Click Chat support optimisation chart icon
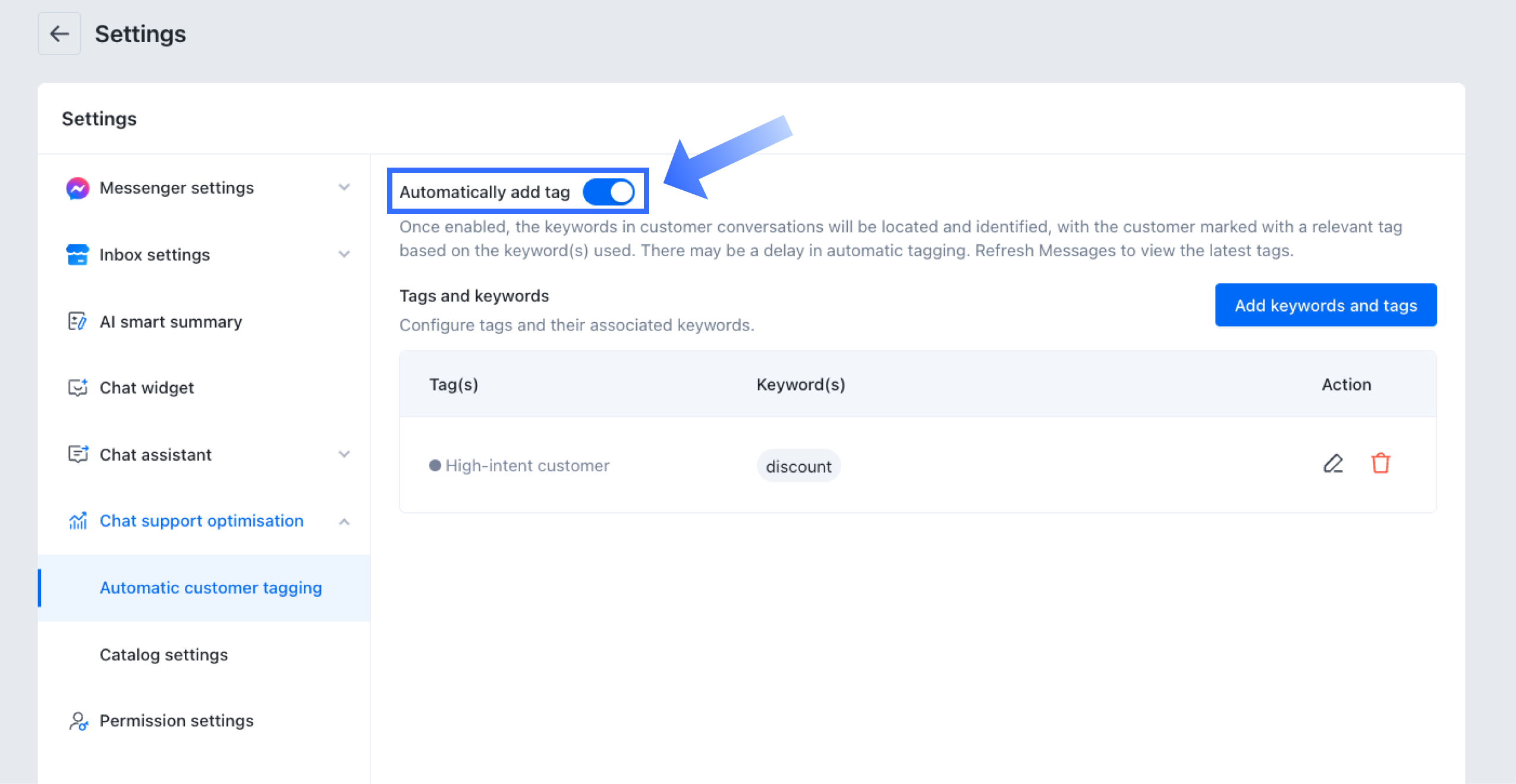 (x=77, y=521)
